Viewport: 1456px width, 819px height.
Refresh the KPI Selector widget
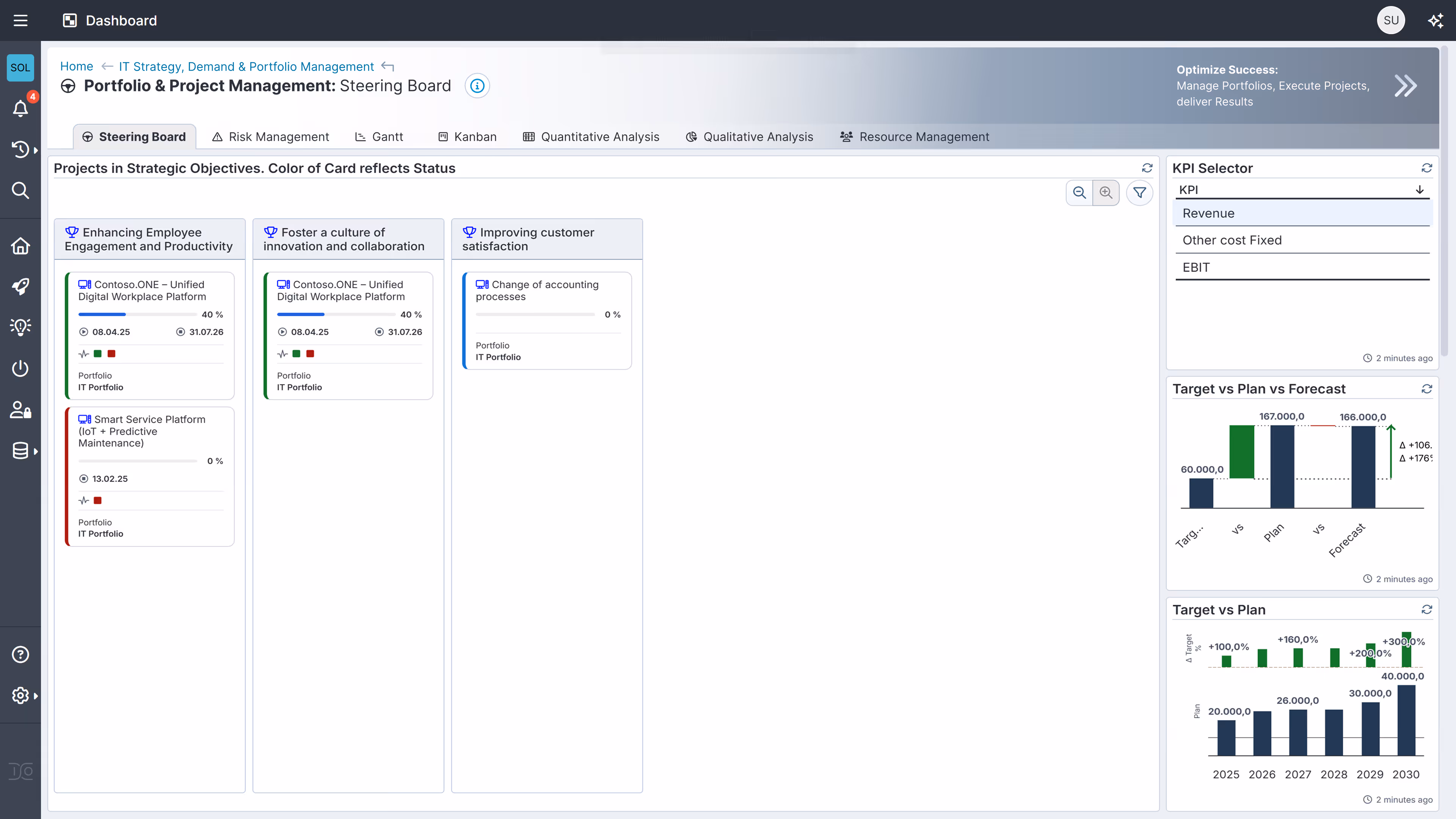1427,168
